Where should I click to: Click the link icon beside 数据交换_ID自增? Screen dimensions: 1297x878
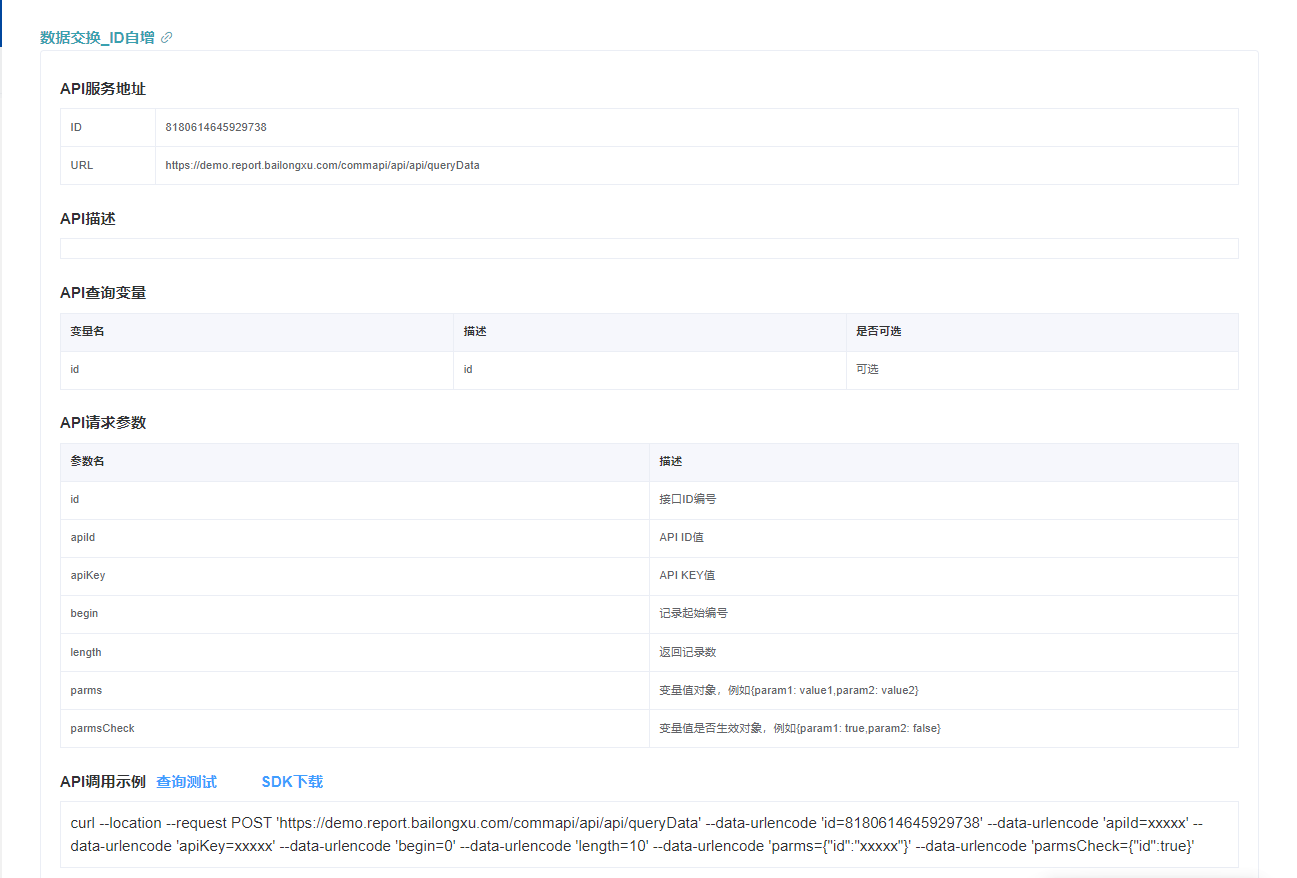[x=167, y=38]
